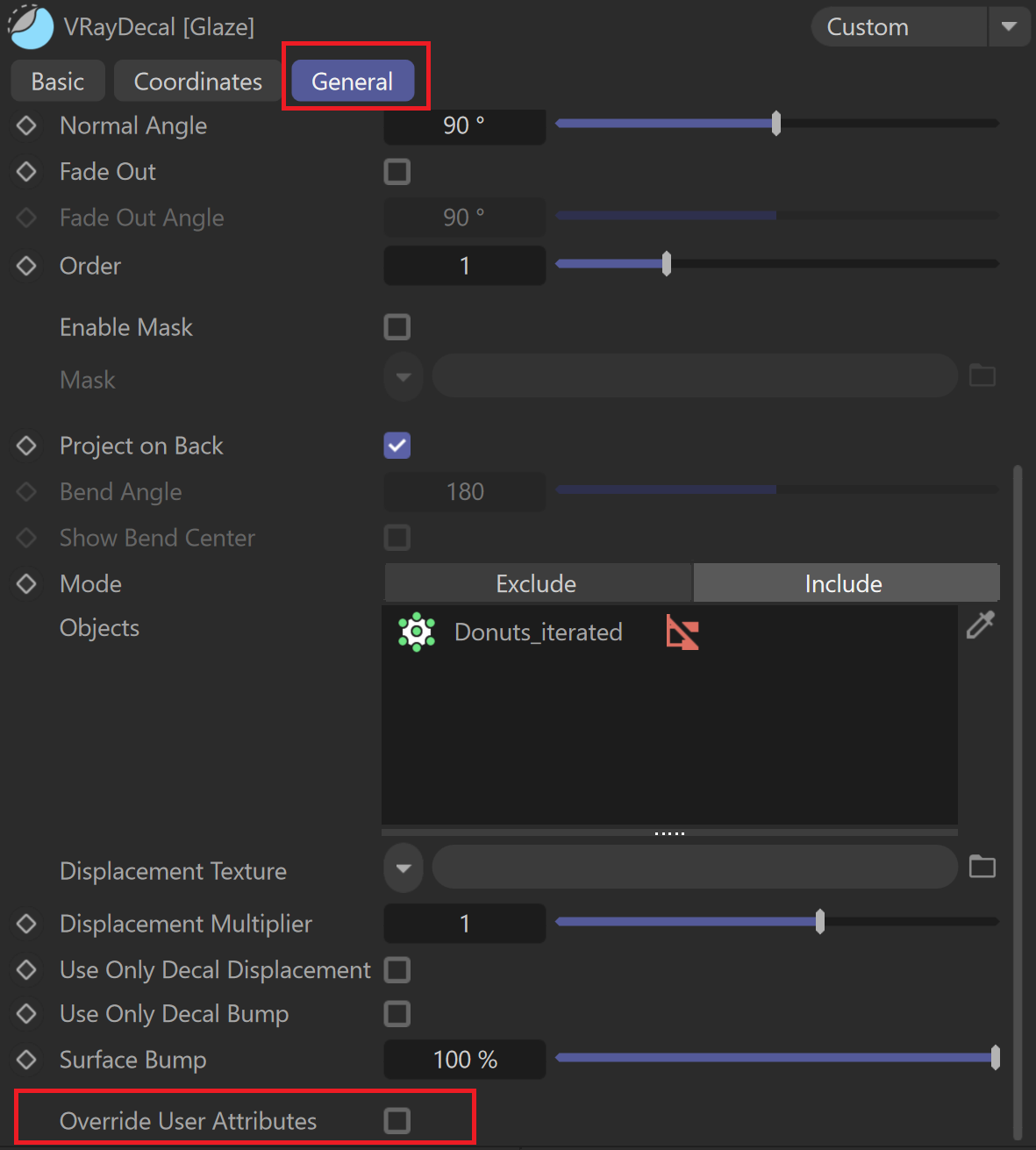Open the Displacement Texture folder browse icon
Image resolution: width=1036 pixels, height=1150 pixels.
(982, 867)
